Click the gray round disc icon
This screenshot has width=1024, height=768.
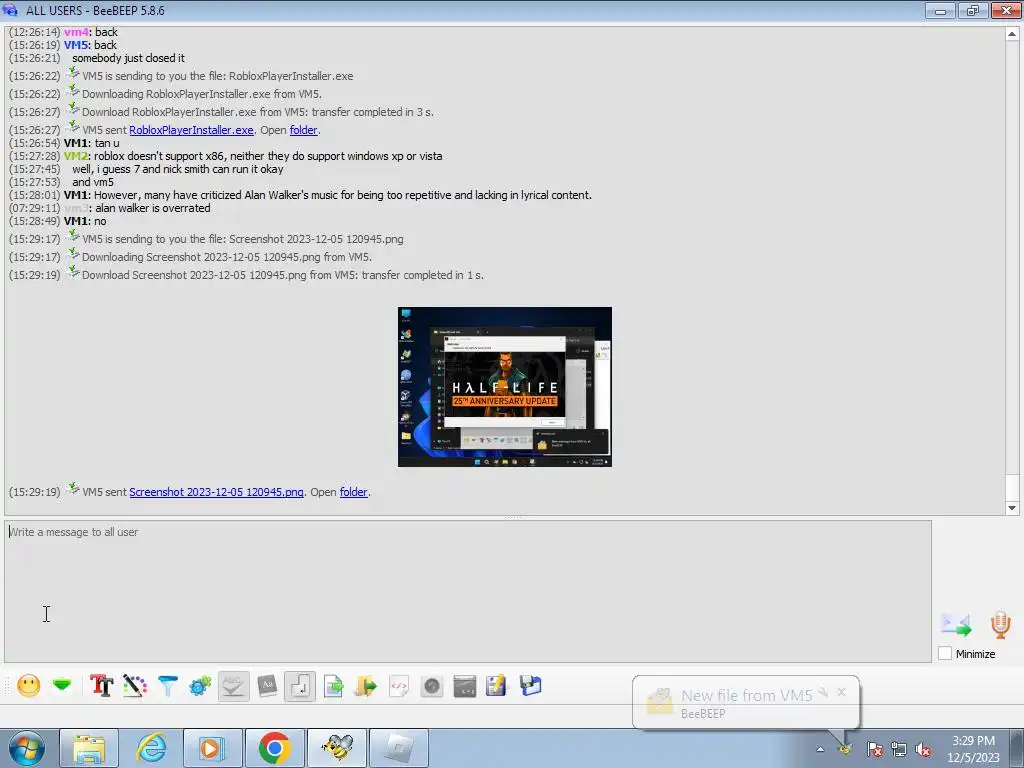pos(432,686)
